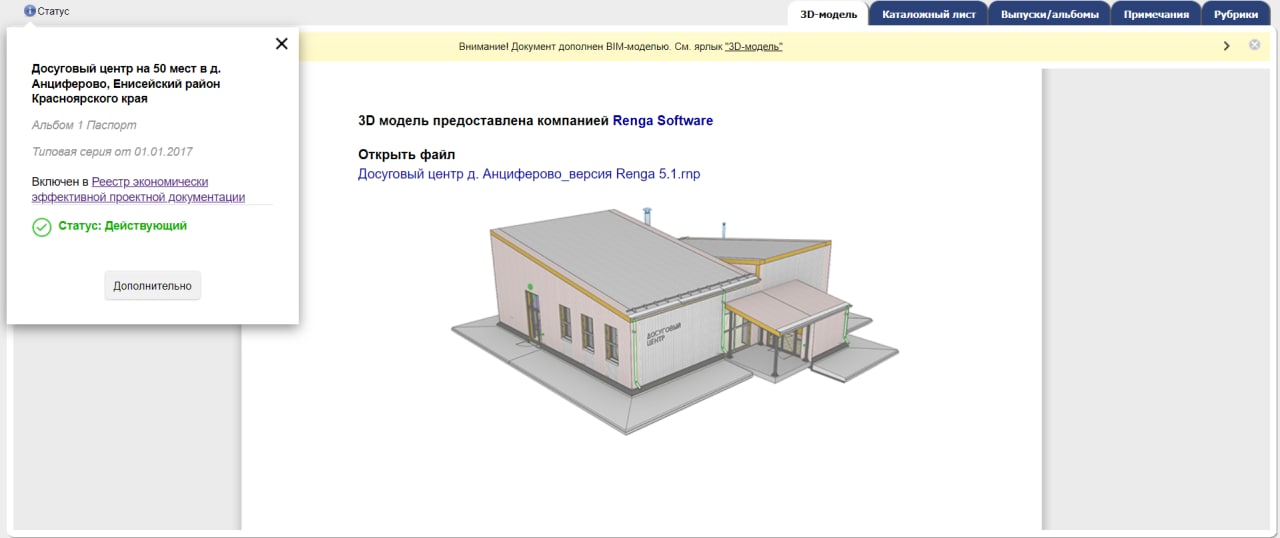The height and width of the screenshot is (538, 1280).
Task: Go to the Выпуски/альбомы tab
Action: (x=1050, y=14)
